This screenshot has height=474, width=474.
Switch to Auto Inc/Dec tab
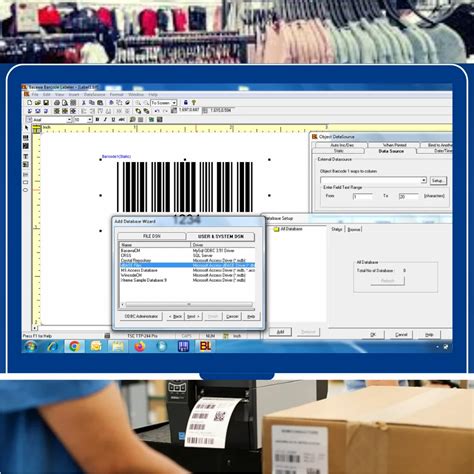pyautogui.click(x=342, y=145)
